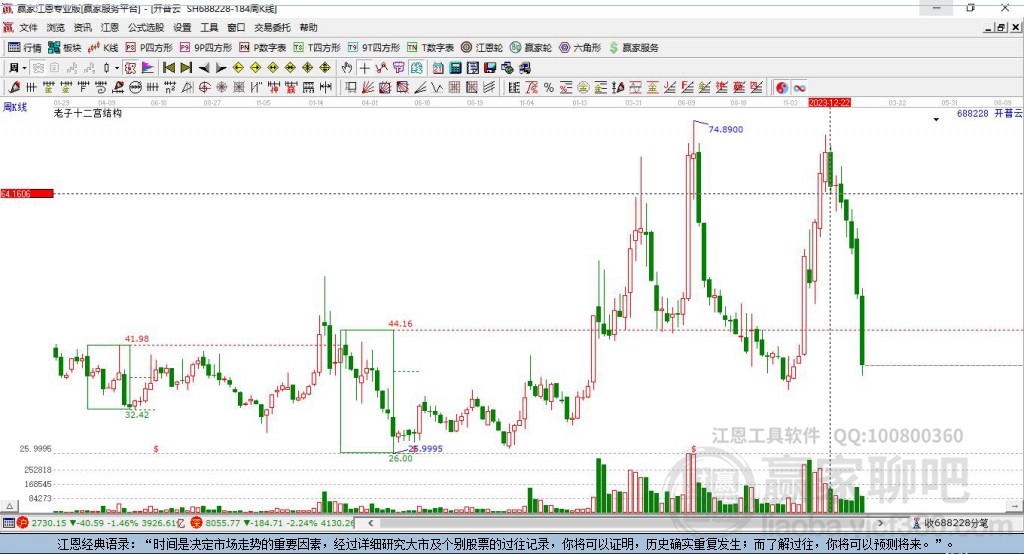Image resolution: width=1024 pixels, height=554 pixels.
Task: Toggle the crosshair cursor tool
Action: [364, 68]
